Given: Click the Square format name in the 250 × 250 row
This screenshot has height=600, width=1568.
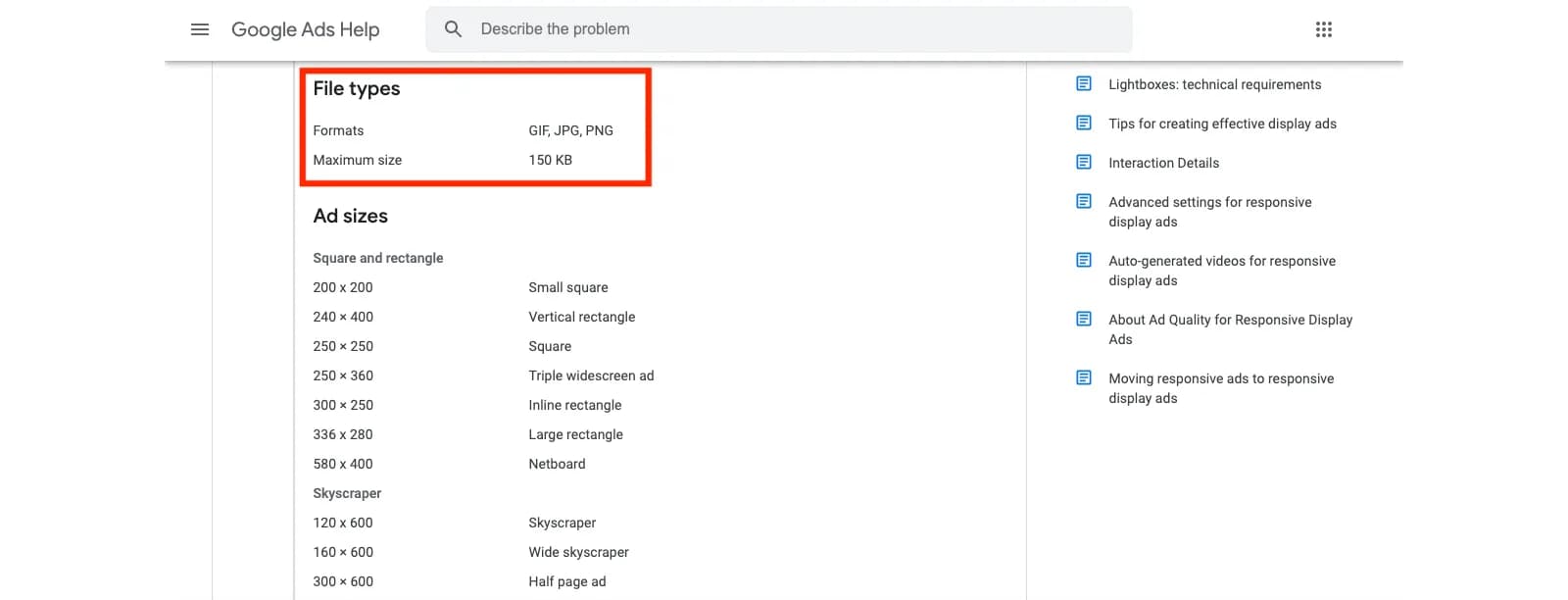Looking at the screenshot, I should coord(550,346).
